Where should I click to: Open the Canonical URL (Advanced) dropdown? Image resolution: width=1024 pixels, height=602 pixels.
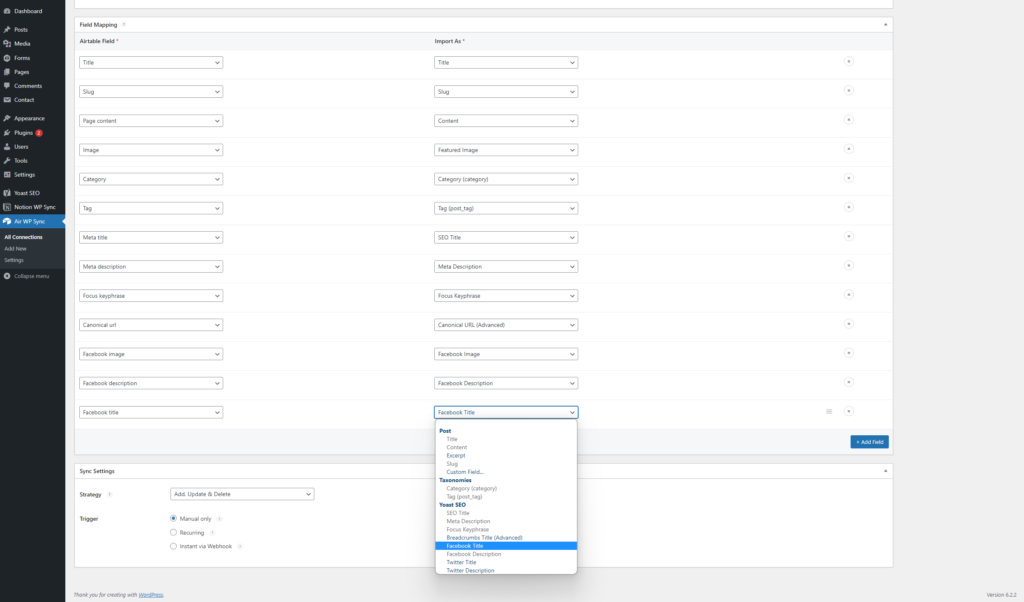505,325
